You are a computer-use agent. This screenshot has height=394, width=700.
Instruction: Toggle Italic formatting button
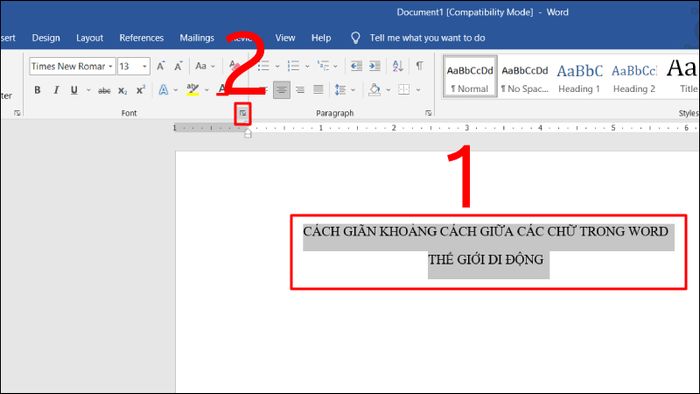point(56,90)
